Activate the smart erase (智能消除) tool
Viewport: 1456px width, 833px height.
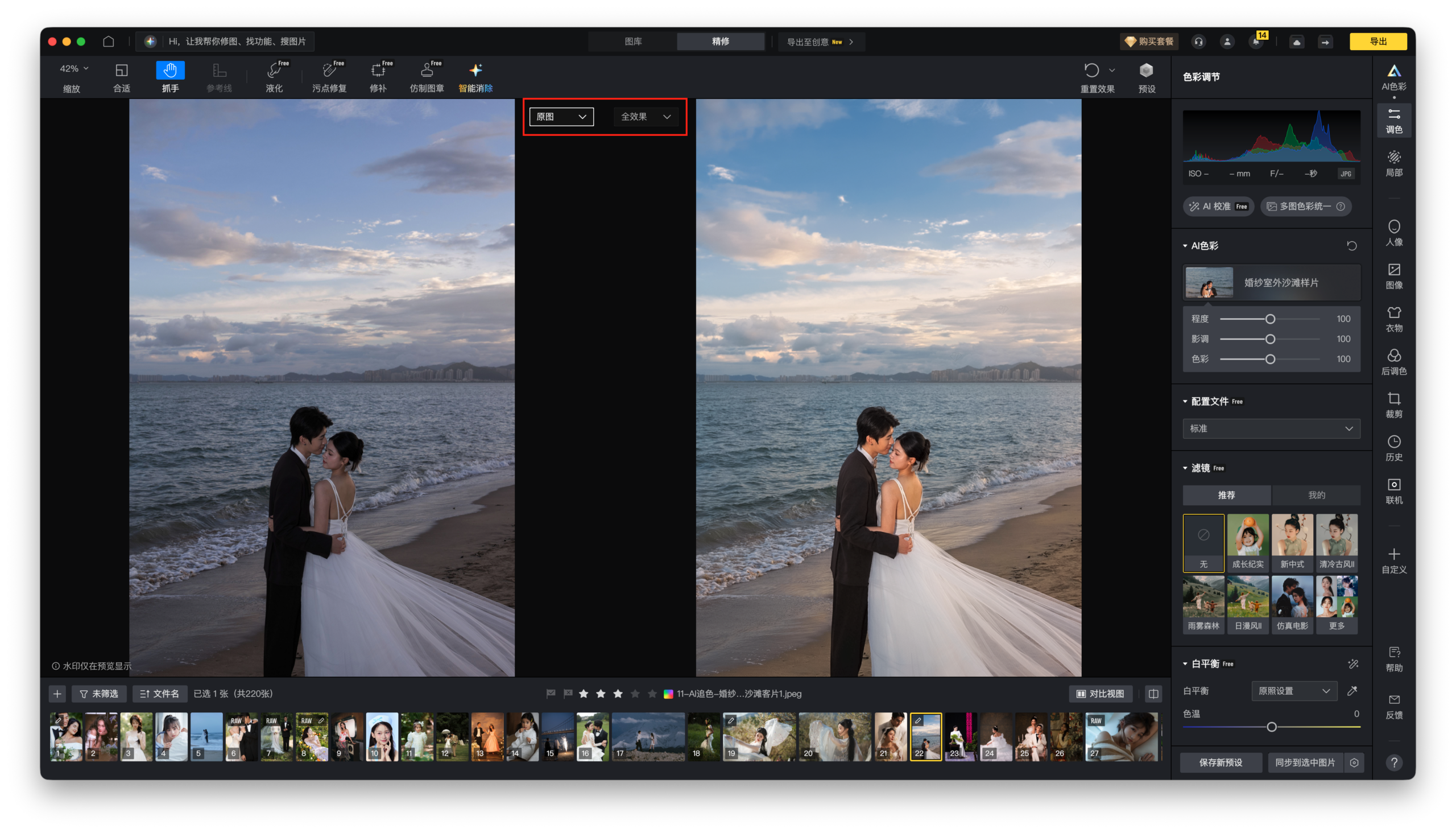(x=475, y=77)
